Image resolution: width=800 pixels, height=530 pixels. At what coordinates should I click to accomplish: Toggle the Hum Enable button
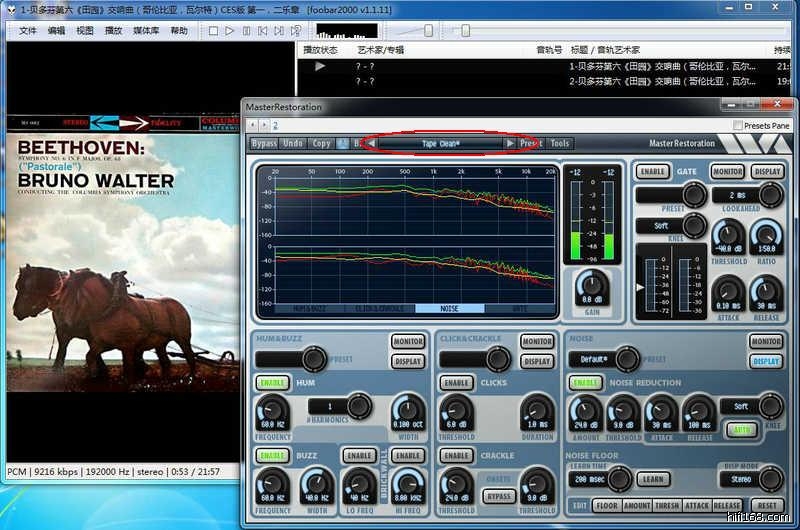tap(272, 382)
